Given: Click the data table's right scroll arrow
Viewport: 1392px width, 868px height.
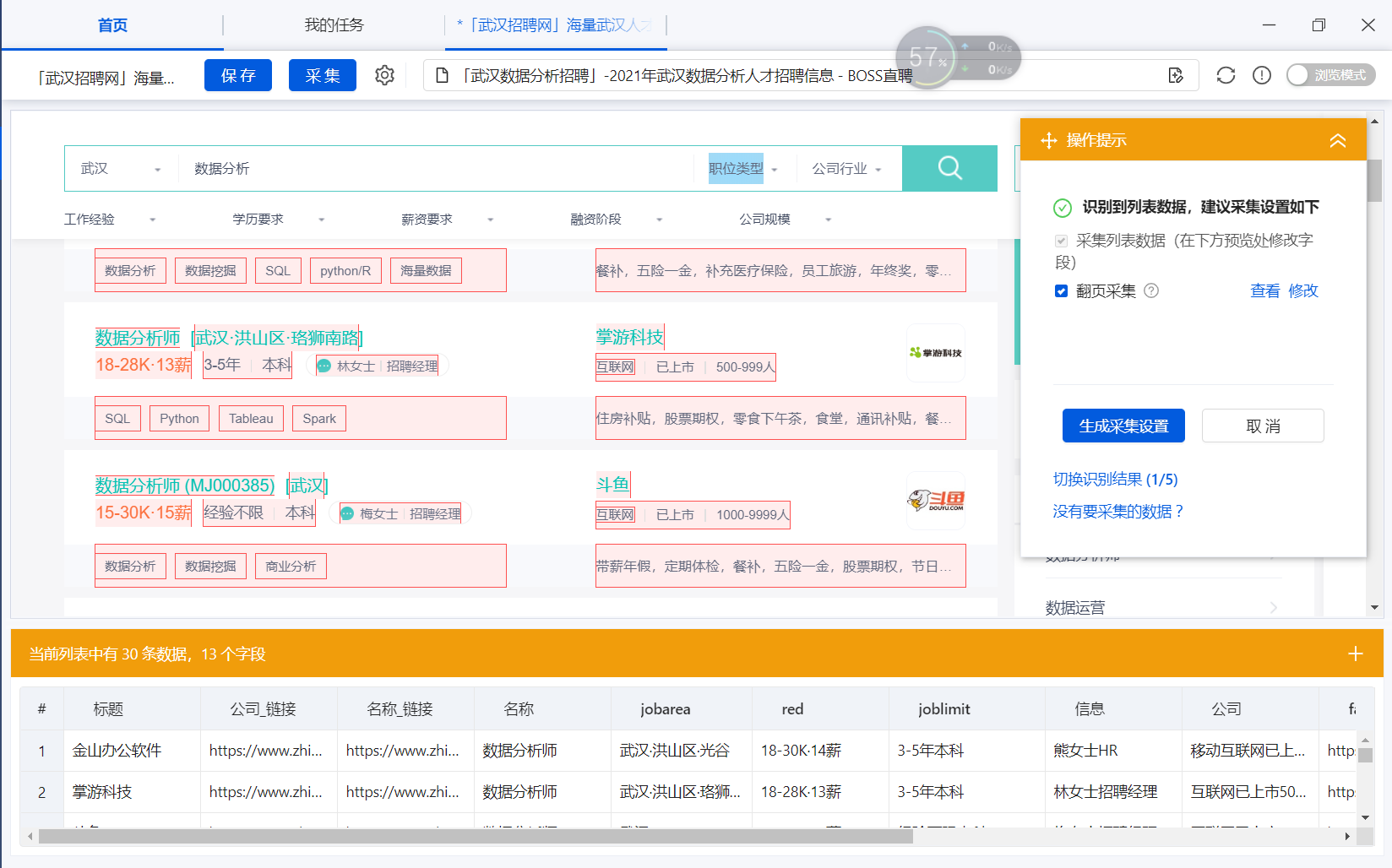Looking at the screenshot, I should pos(1347,837).
